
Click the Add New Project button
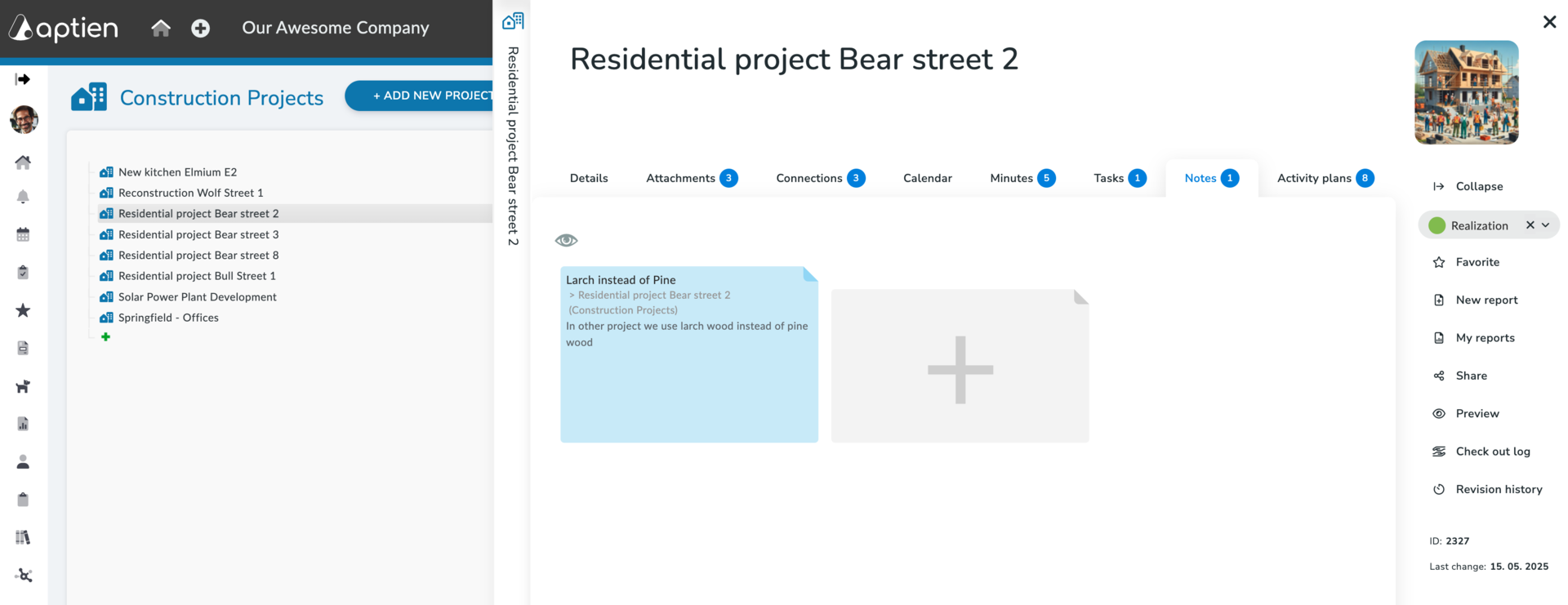point(420,96)
